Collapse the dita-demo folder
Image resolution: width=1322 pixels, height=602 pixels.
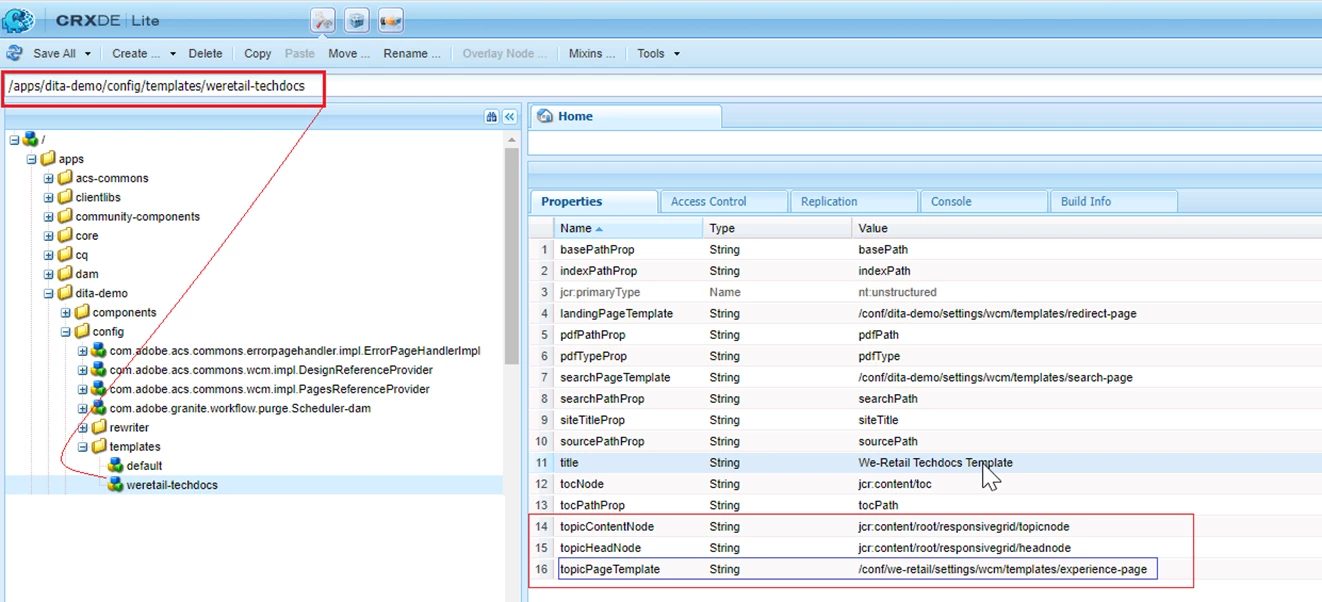point(48,293)
